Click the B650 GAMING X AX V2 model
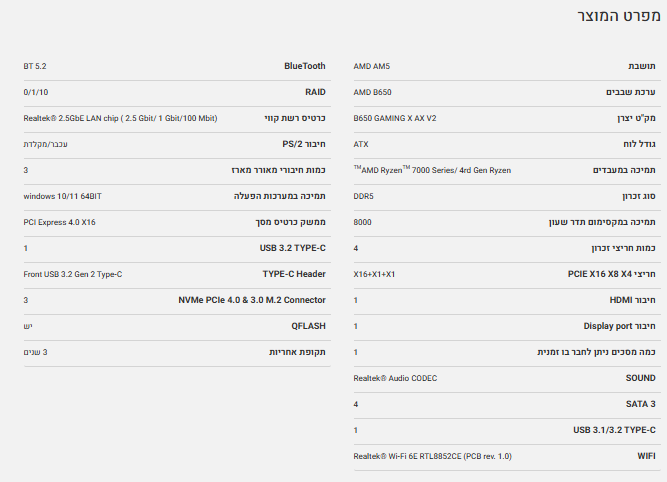 [x=395, y=118]
